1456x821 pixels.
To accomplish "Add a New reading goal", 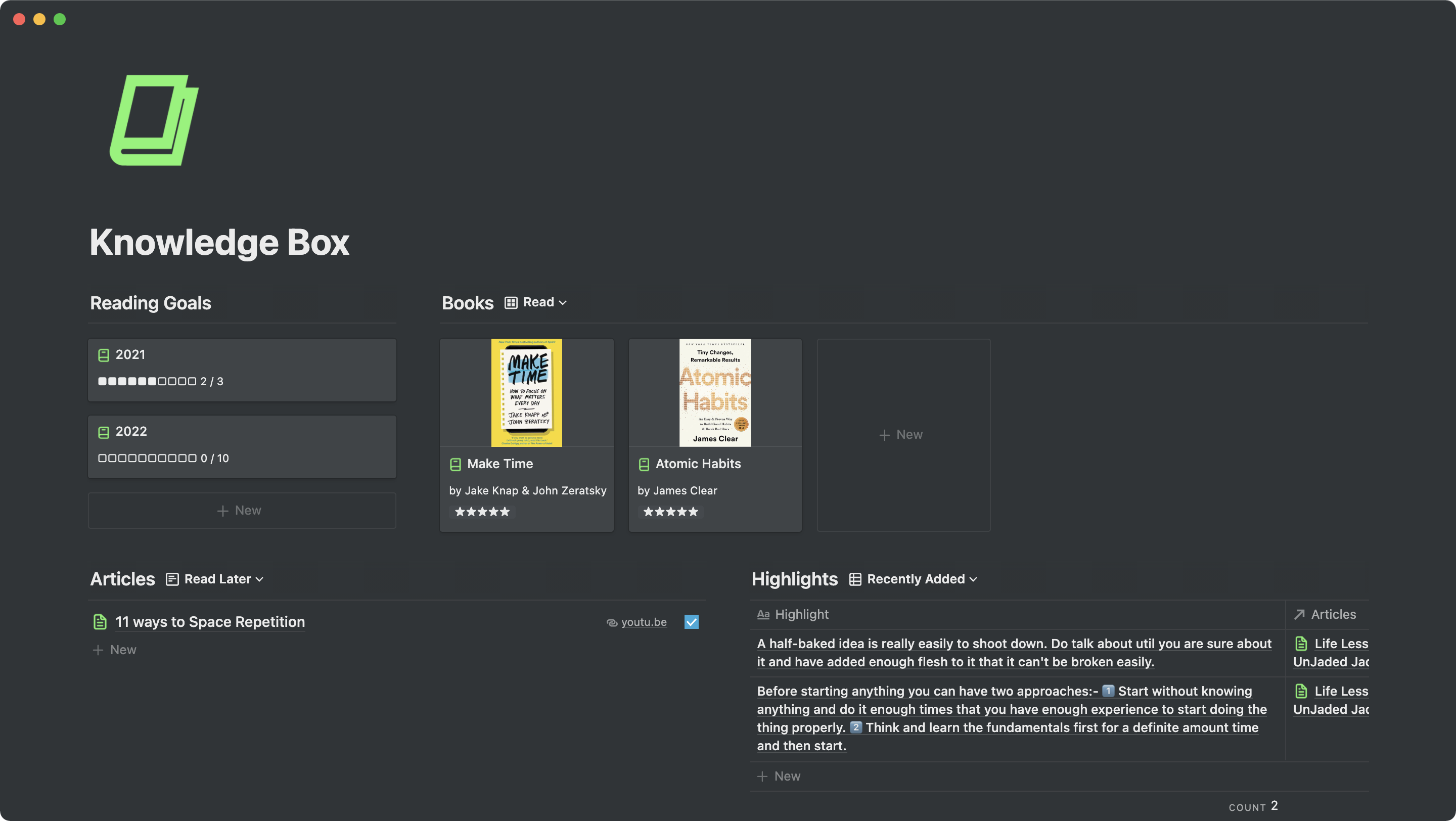I will [x=241, y=510].
